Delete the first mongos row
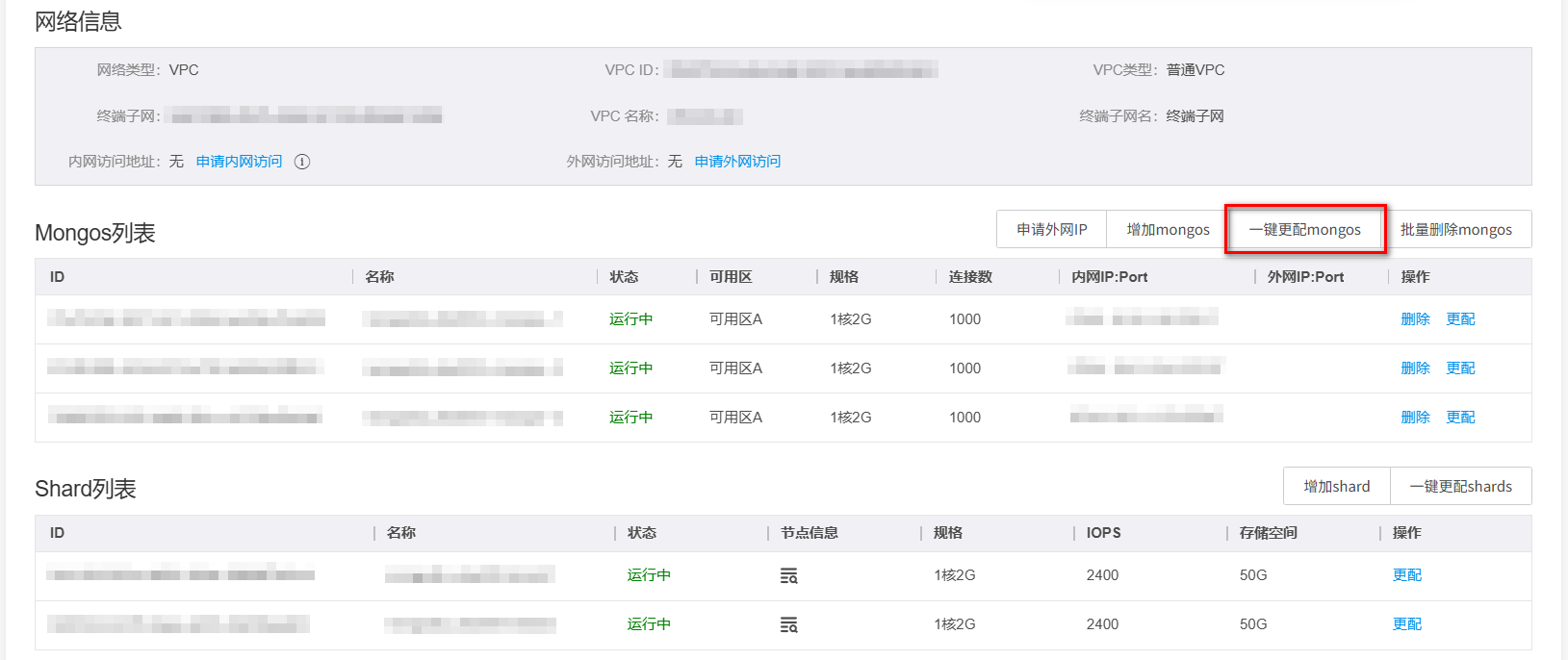Screen dimensions: 1568x660 coord(1415,319)
